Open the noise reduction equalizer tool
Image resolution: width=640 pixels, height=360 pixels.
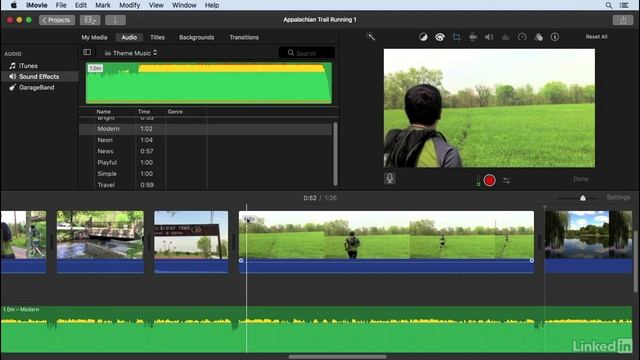coord(505,37)
